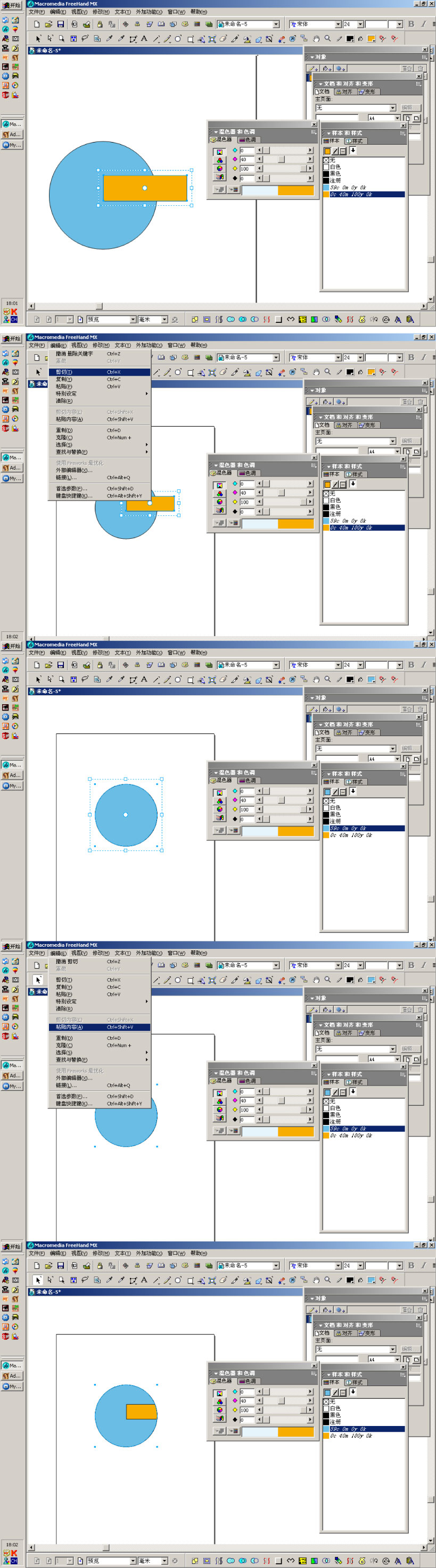The image size is (436, 1568).
Task: Collapse the 对象 panel in the second screenshot
Action: (x=312, y=390)
